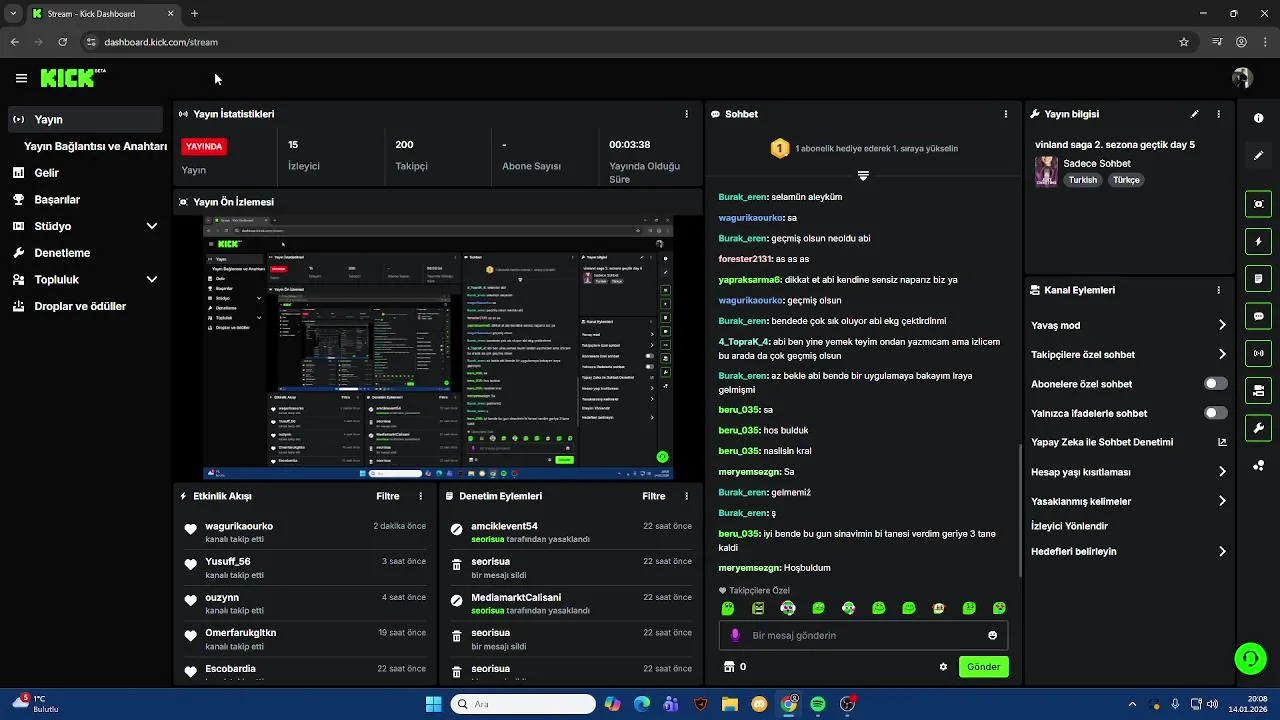
Task: Open the hamburger menu next to Kick logo
Action: coord(21,78)
